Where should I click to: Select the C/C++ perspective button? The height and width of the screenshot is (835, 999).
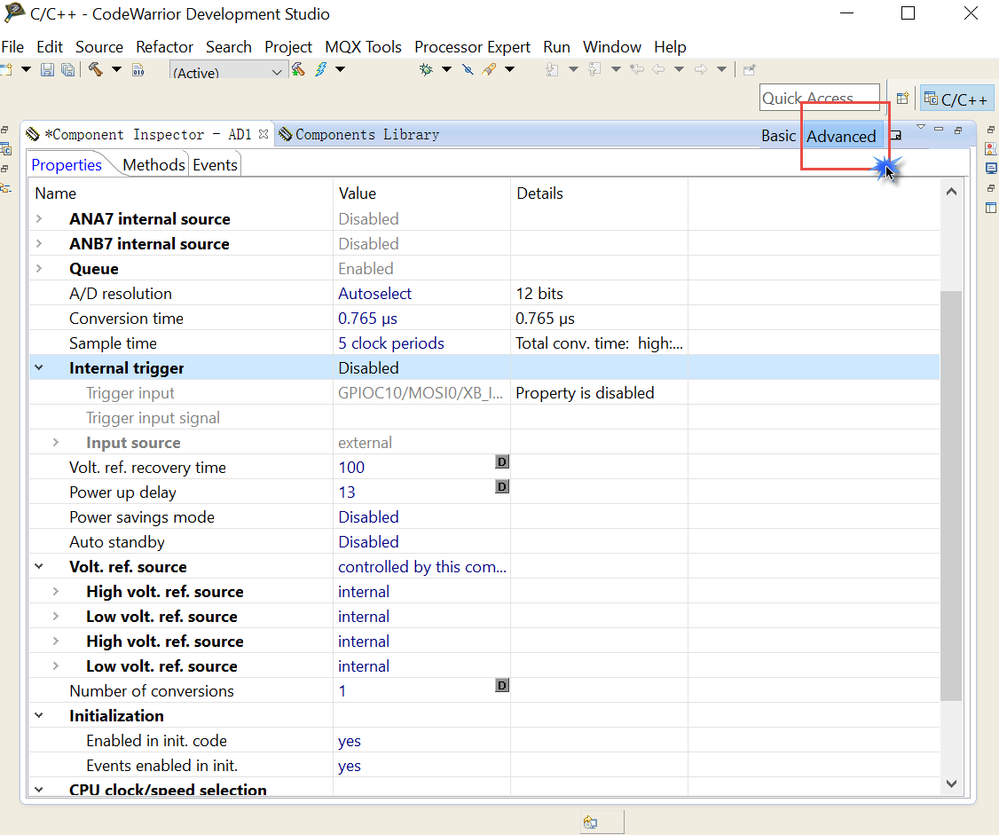tap(956, 99)
